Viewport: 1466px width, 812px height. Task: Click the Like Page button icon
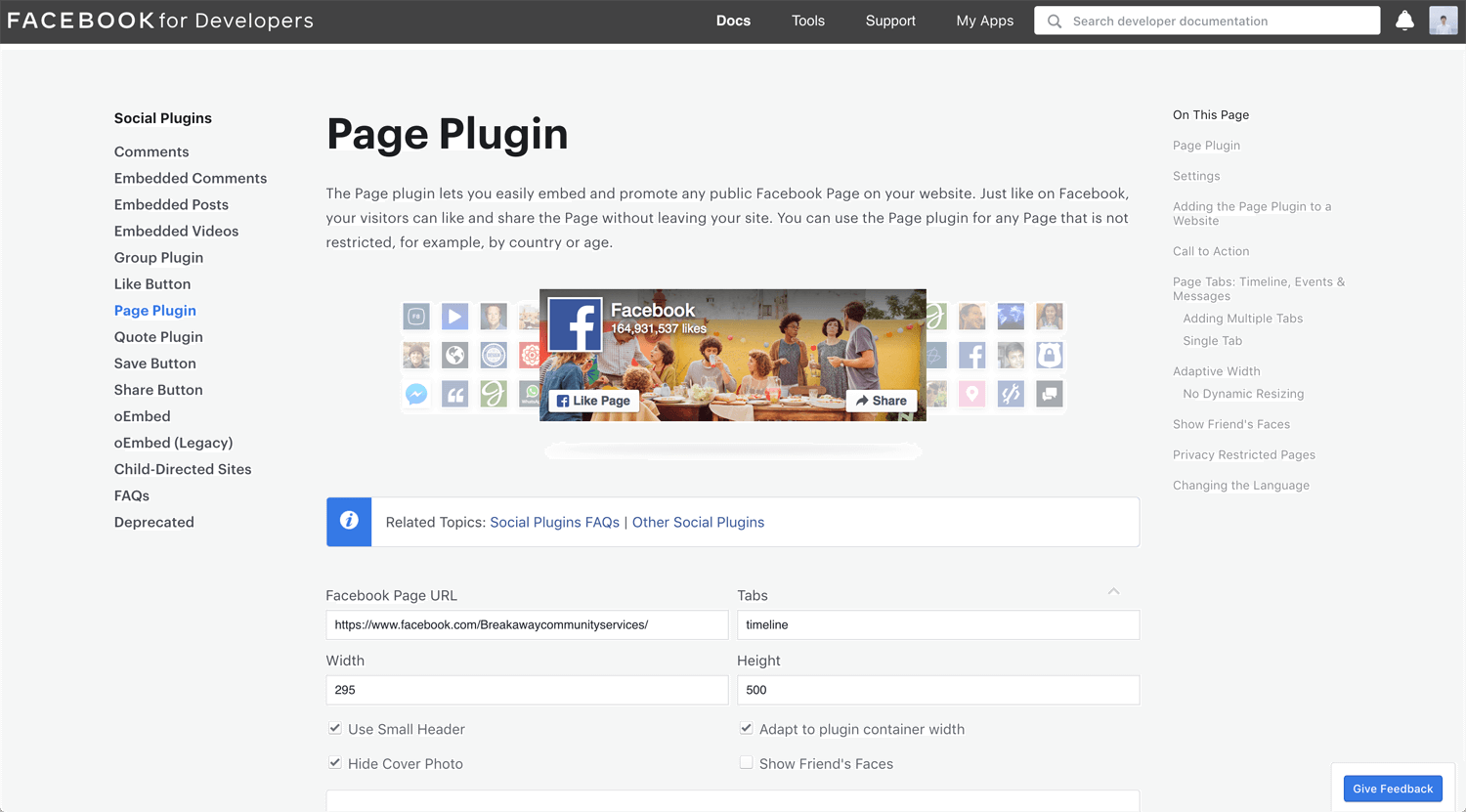click(x=593, y=401)
